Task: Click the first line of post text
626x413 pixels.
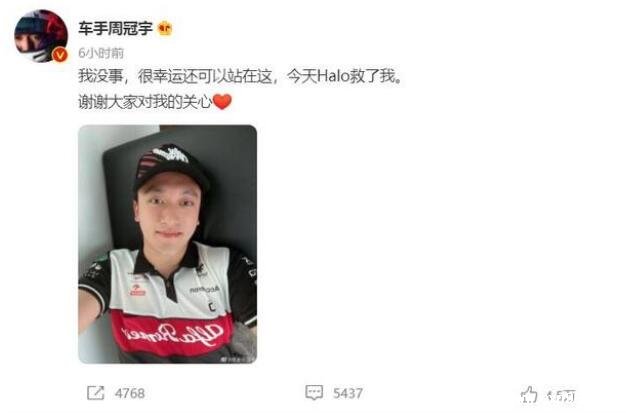Action: 240,76
